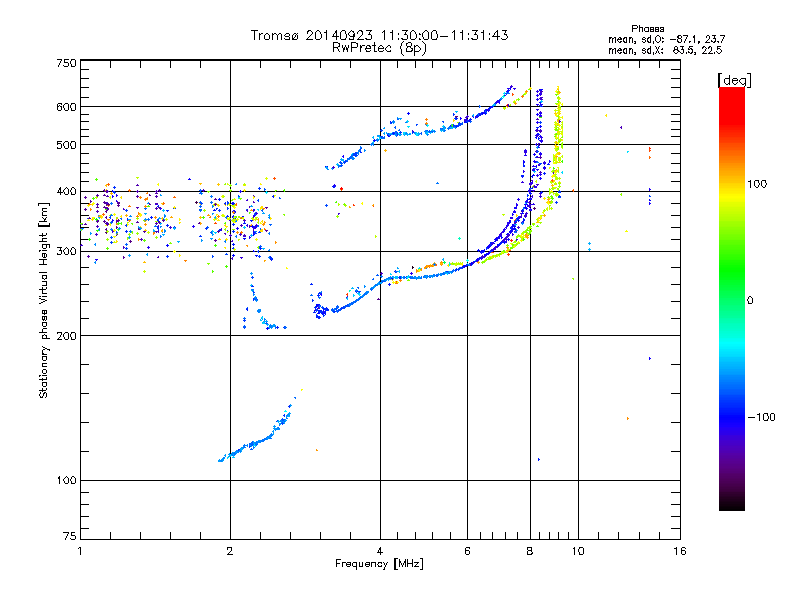The image size is (800, 600).
Task: Click the y-axis label '75'
Action: click(x=70, y=536)
